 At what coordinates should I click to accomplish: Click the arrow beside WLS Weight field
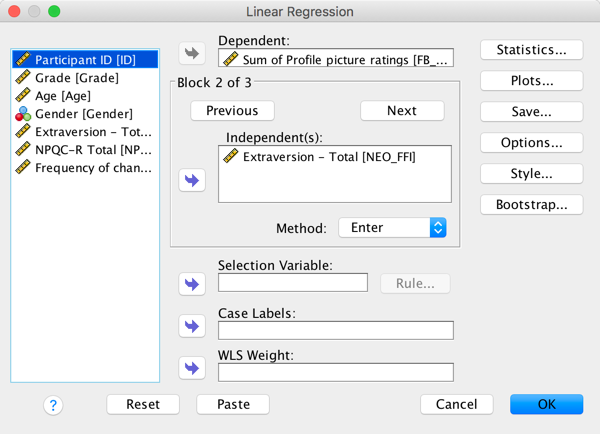(191, 368)
